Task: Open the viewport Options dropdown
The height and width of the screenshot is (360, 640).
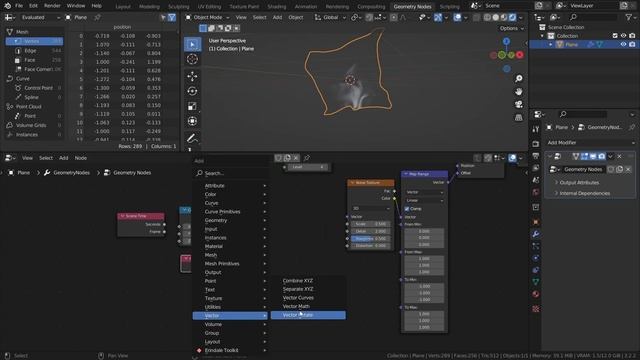Action: pyautogui.click(x=511, y=28)
